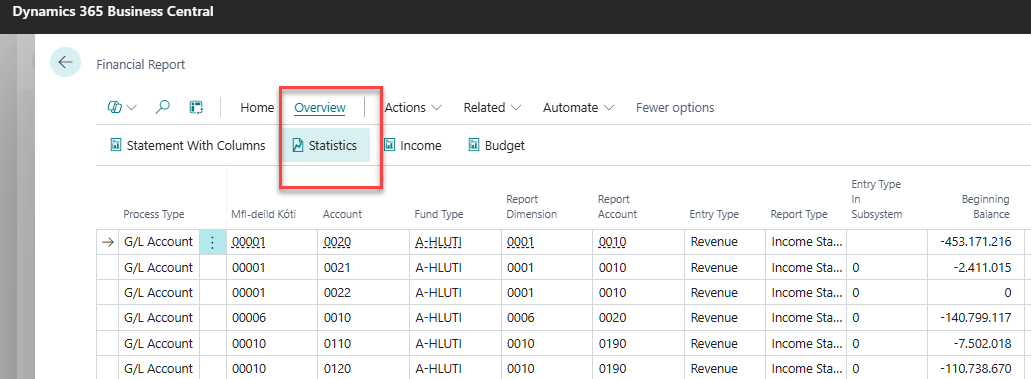Image resolution: width=1031 pixels, height=379 pixels.
Task: Click the page layout icon next to search
Action: [196, 107]
